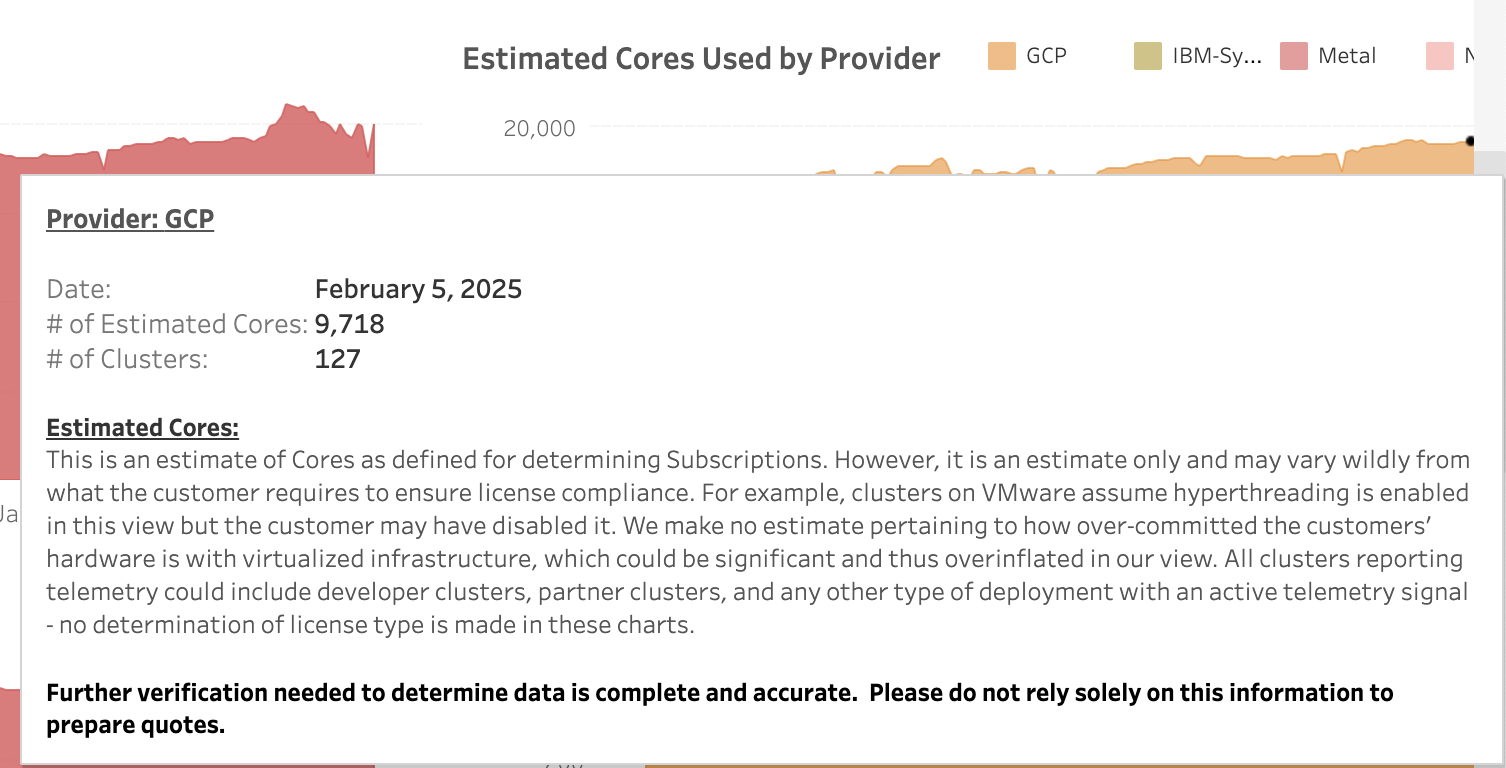The height and width of the screenshot is (768, 1506).
Task: Click the 127 clusters value
Action: tap(337, 359)
